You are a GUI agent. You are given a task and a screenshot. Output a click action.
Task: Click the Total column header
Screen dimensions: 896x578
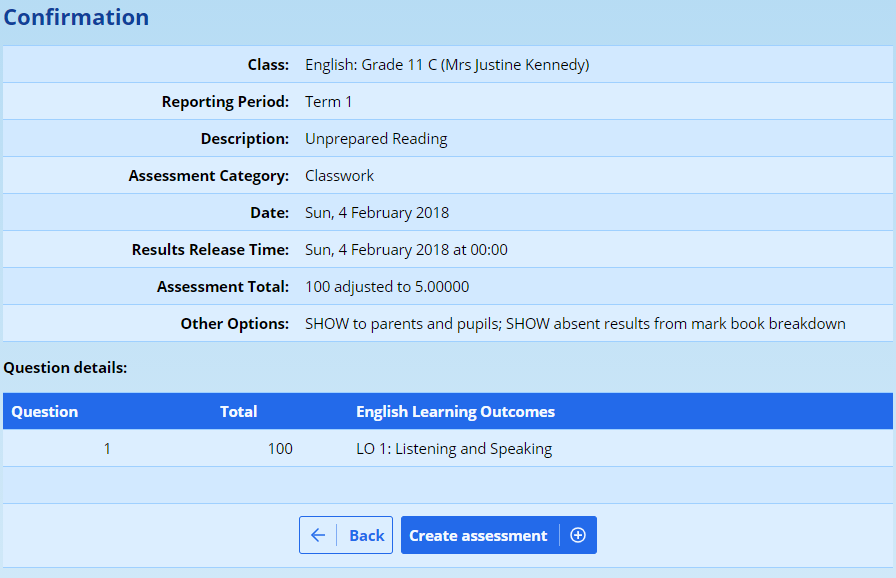238,411
